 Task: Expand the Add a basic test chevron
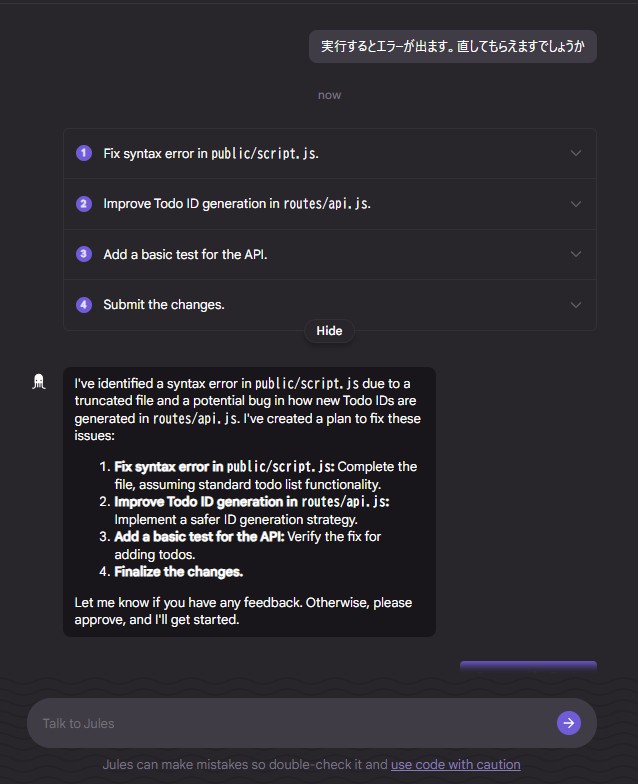575,254
